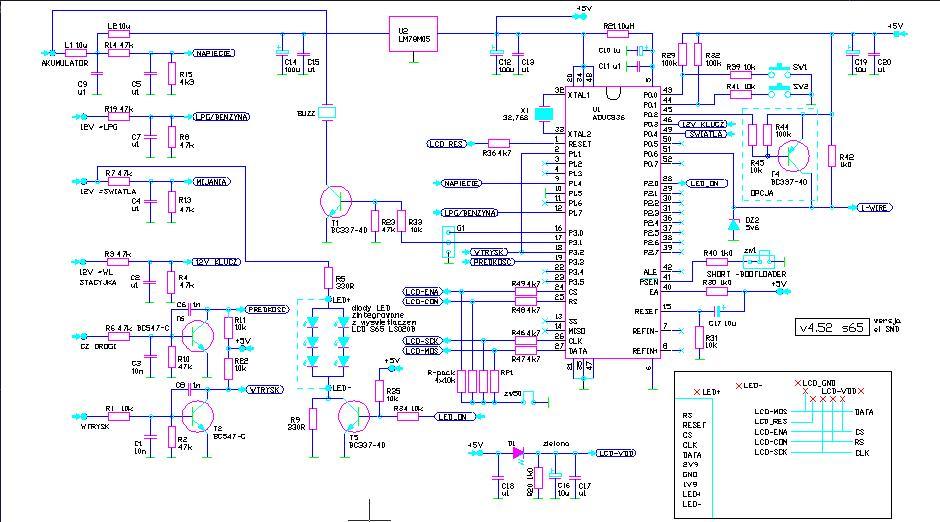Click the D1 zielona LED diode
Image resolution: width=940 pixels, height=522 pixels.
coord(517,452)
